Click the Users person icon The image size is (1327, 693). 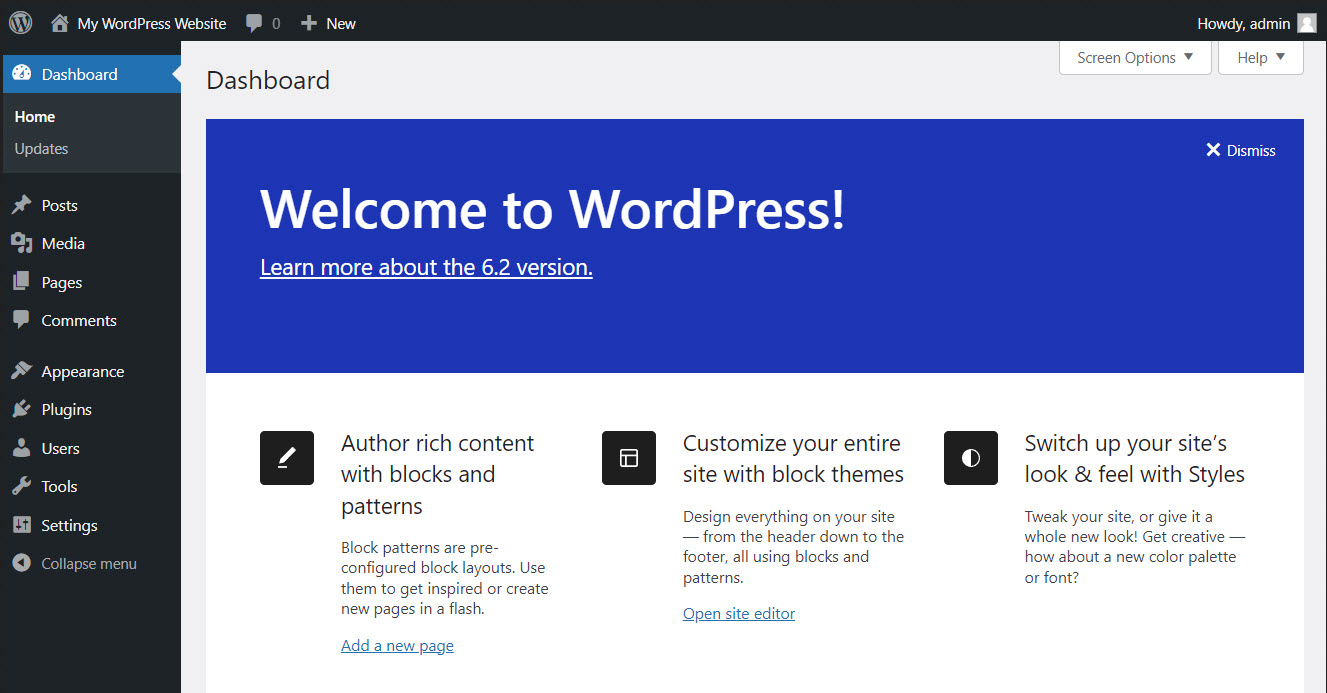point(21,448)
